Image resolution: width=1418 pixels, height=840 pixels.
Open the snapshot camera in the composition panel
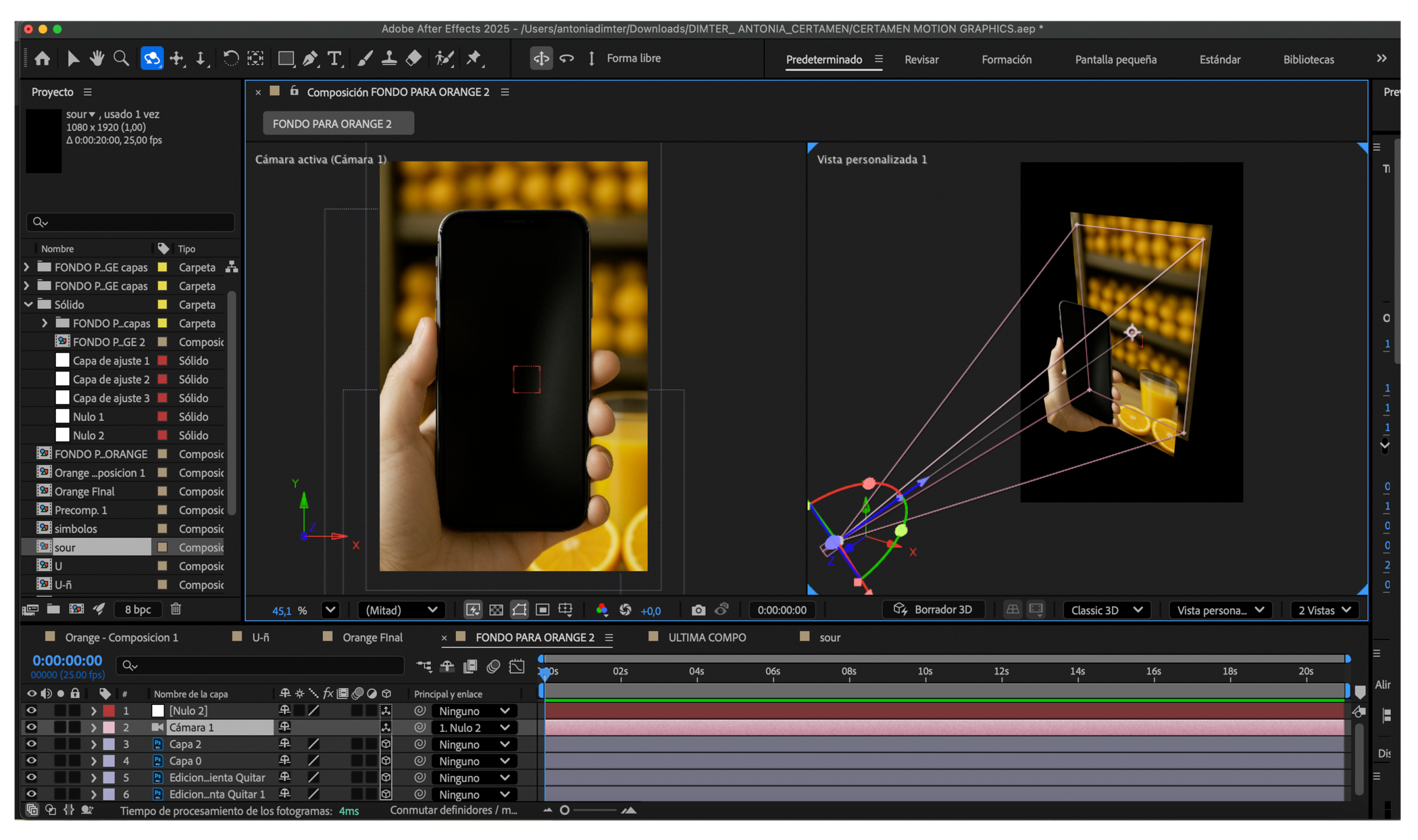click(x=698, y=610)
